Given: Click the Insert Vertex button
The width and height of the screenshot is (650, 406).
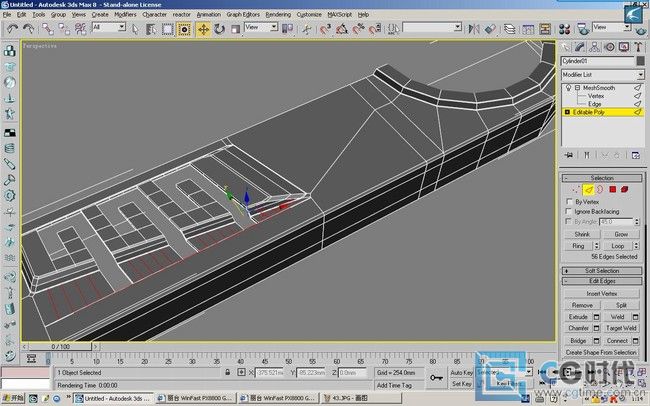Looking at the screenshot, I should pos(601,294).
